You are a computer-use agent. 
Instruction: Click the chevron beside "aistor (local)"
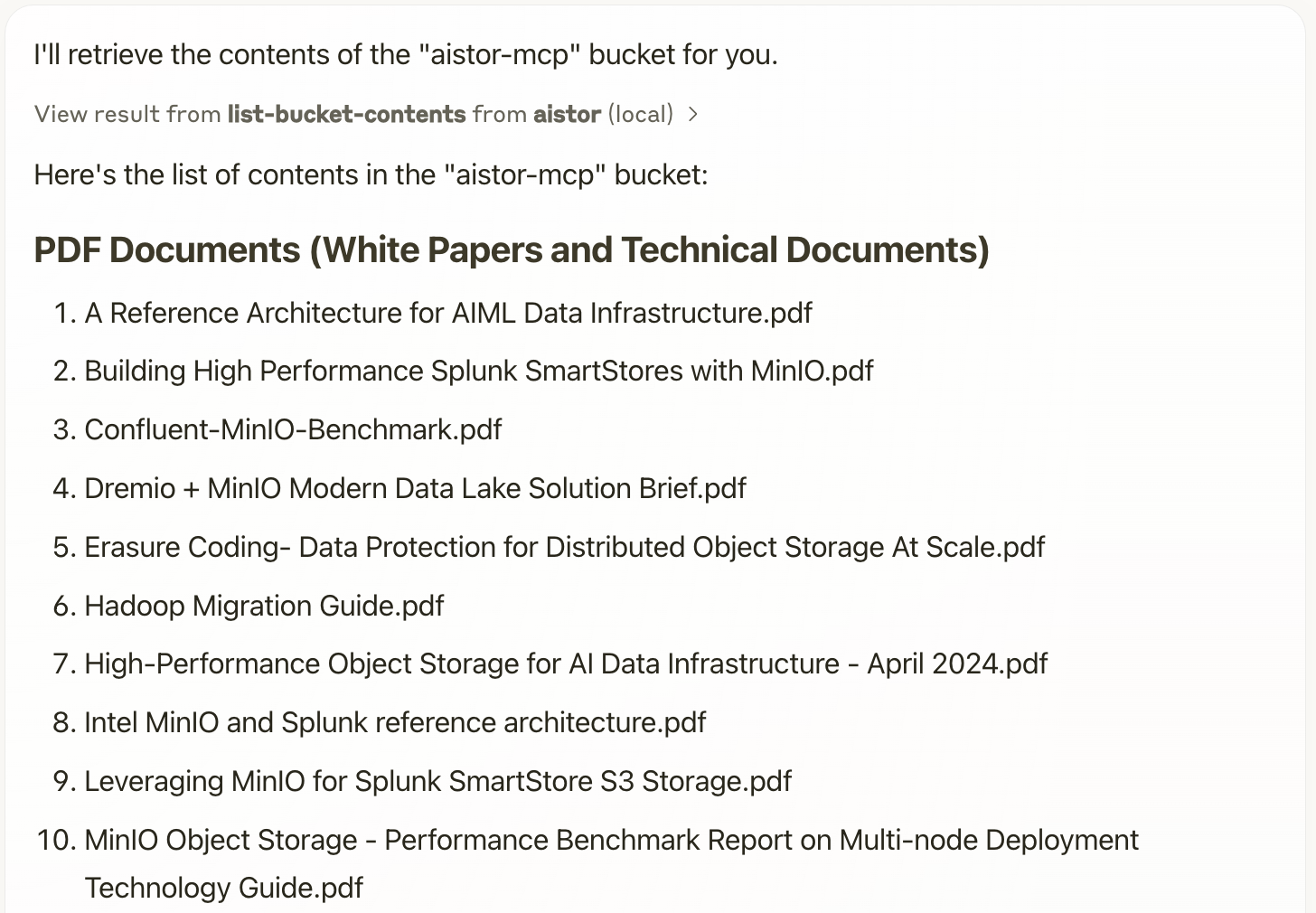coord(693,114)
